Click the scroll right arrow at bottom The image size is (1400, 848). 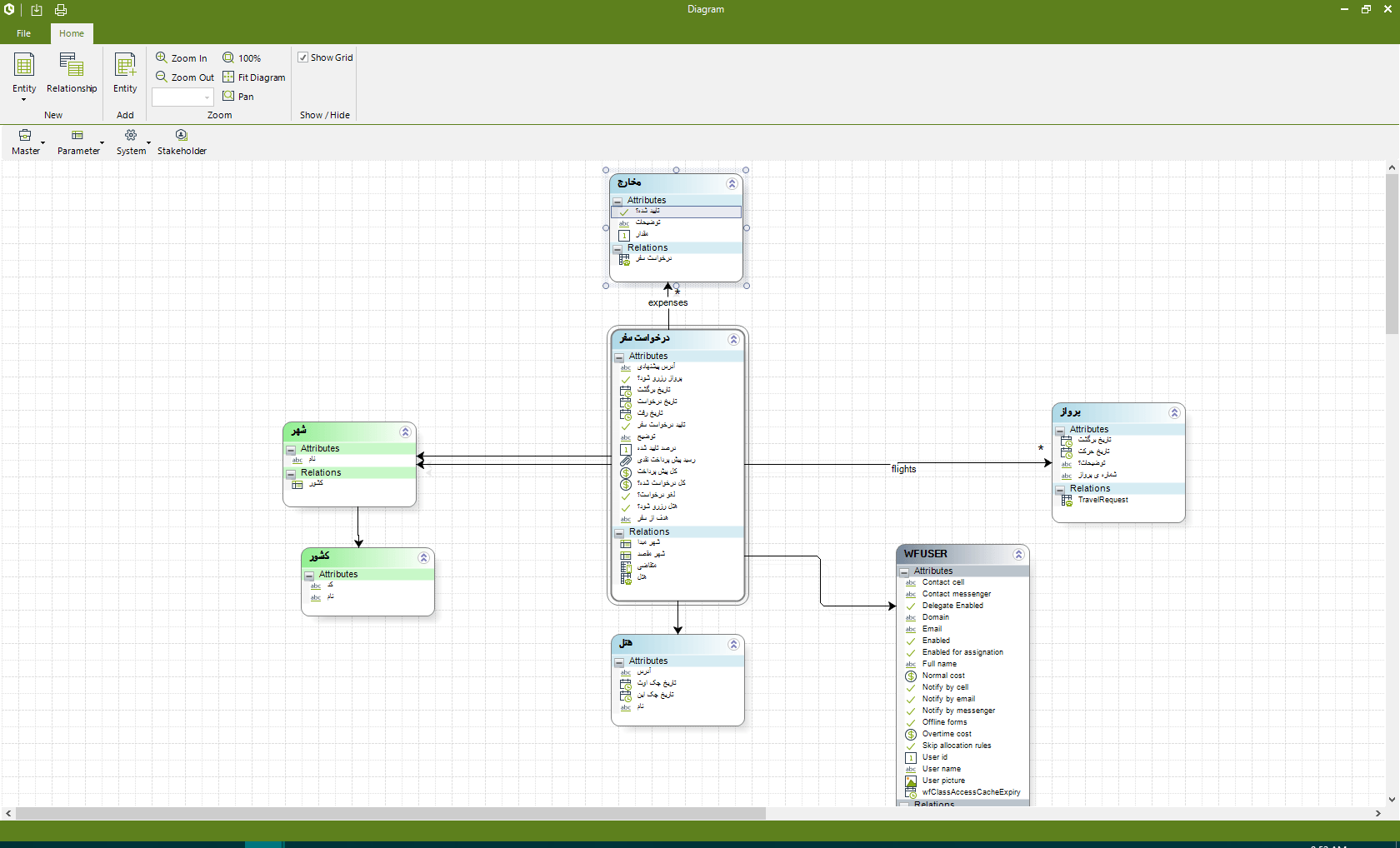(x=1378, y=814)
